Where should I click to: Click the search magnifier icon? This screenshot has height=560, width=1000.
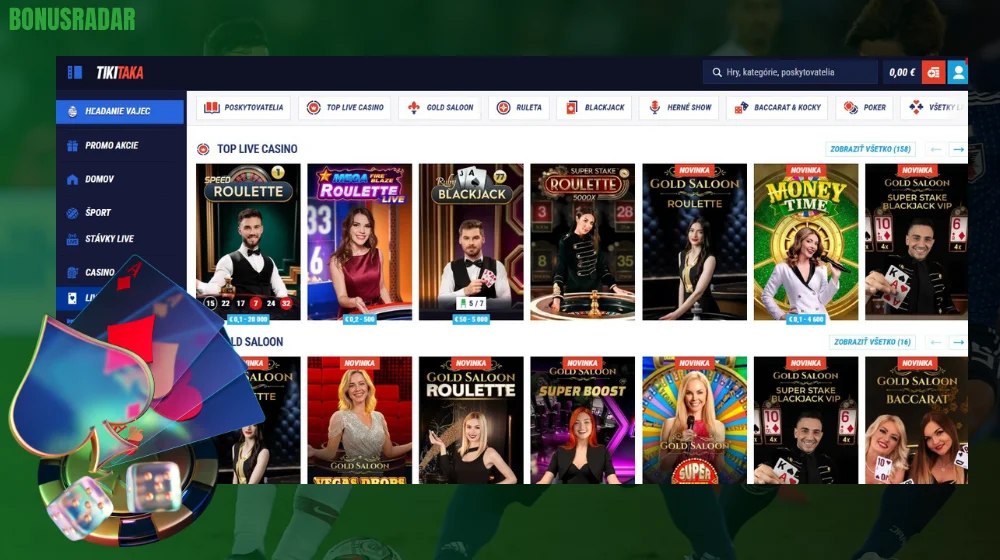(x=716, y=72)
